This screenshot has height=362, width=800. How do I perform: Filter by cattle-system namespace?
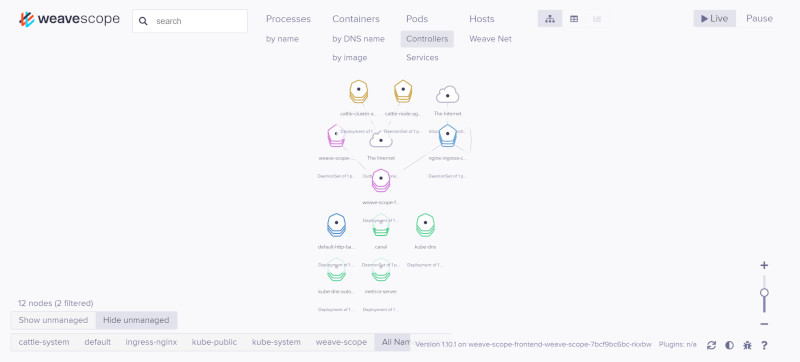44,342
